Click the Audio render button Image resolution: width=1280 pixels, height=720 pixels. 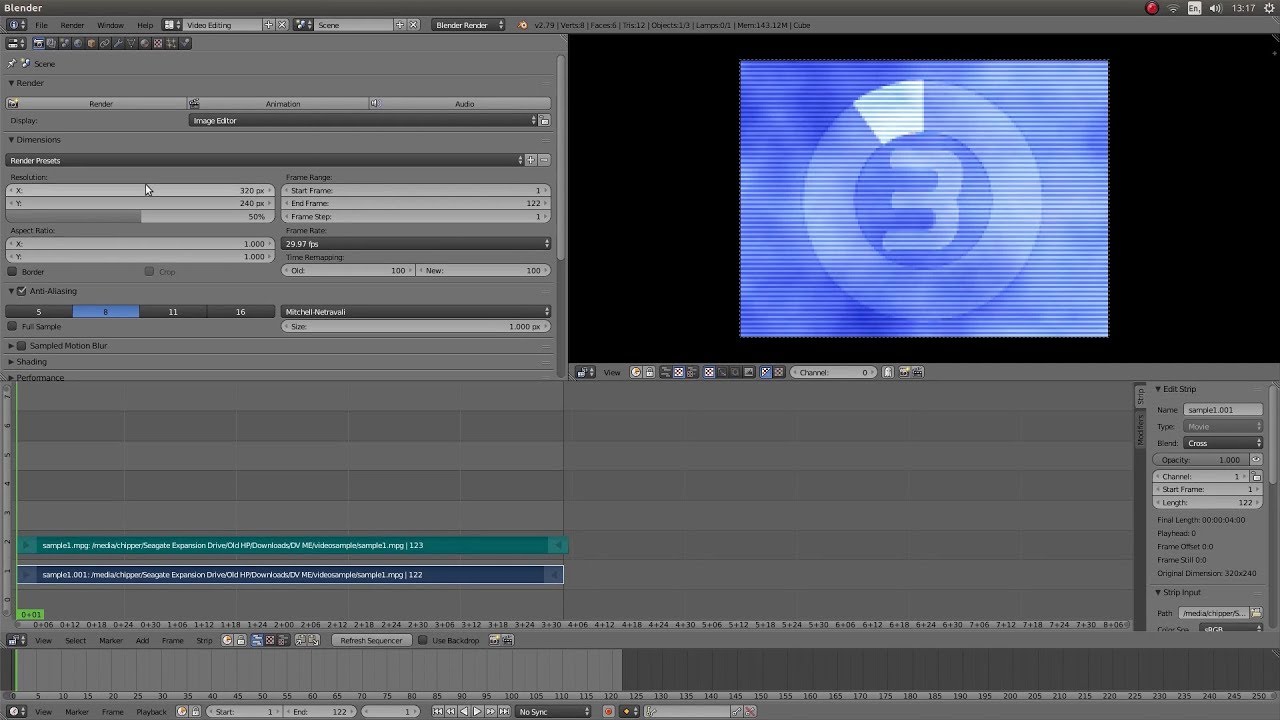point(460,103)
